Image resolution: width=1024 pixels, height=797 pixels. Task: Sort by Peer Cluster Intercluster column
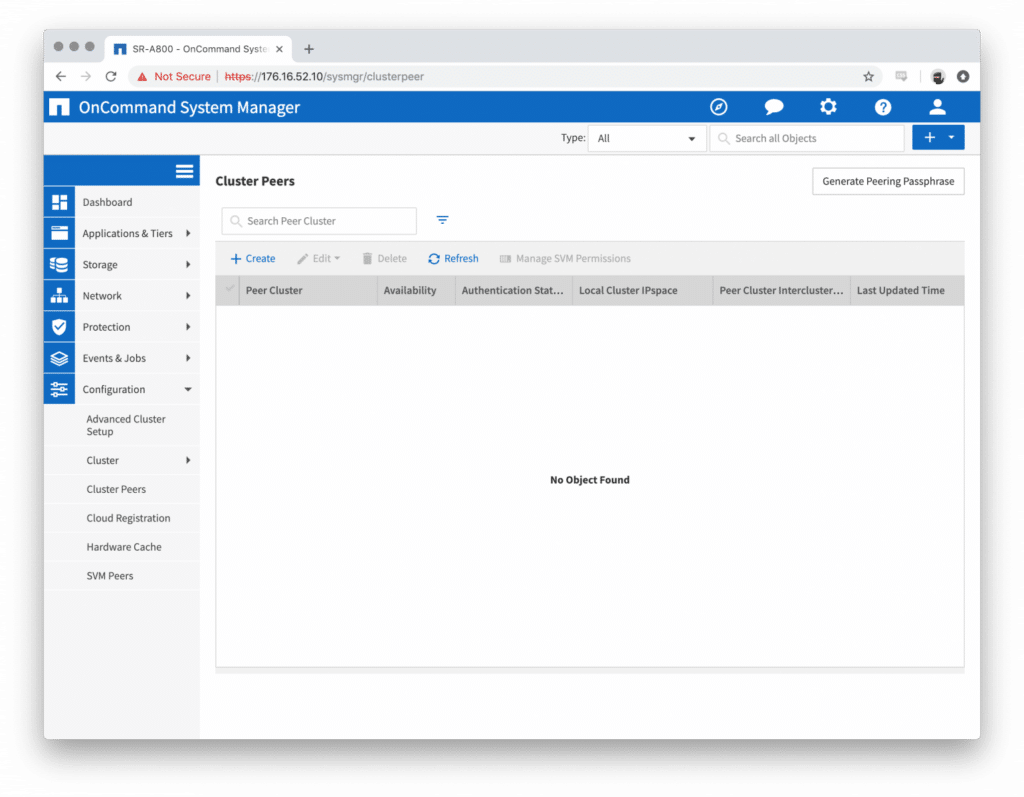pos(781,291)
